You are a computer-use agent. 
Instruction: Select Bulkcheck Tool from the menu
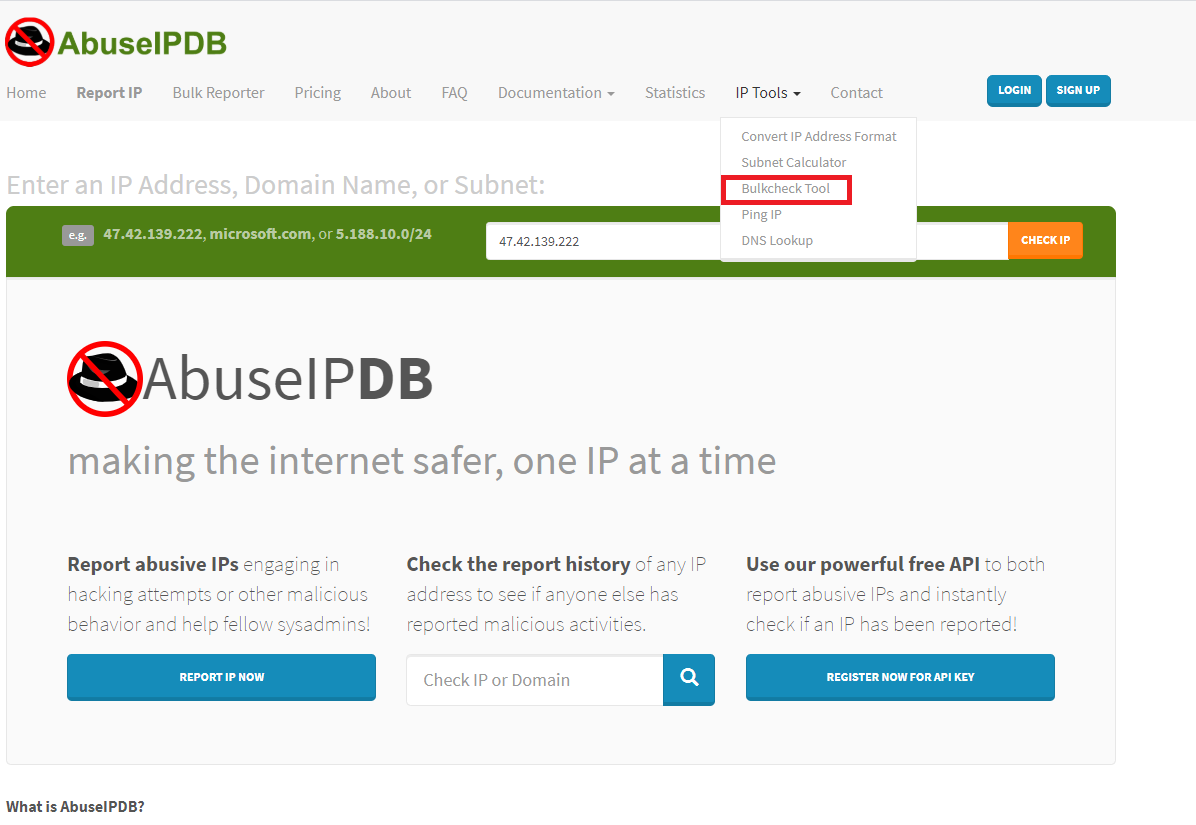(786, 188)
